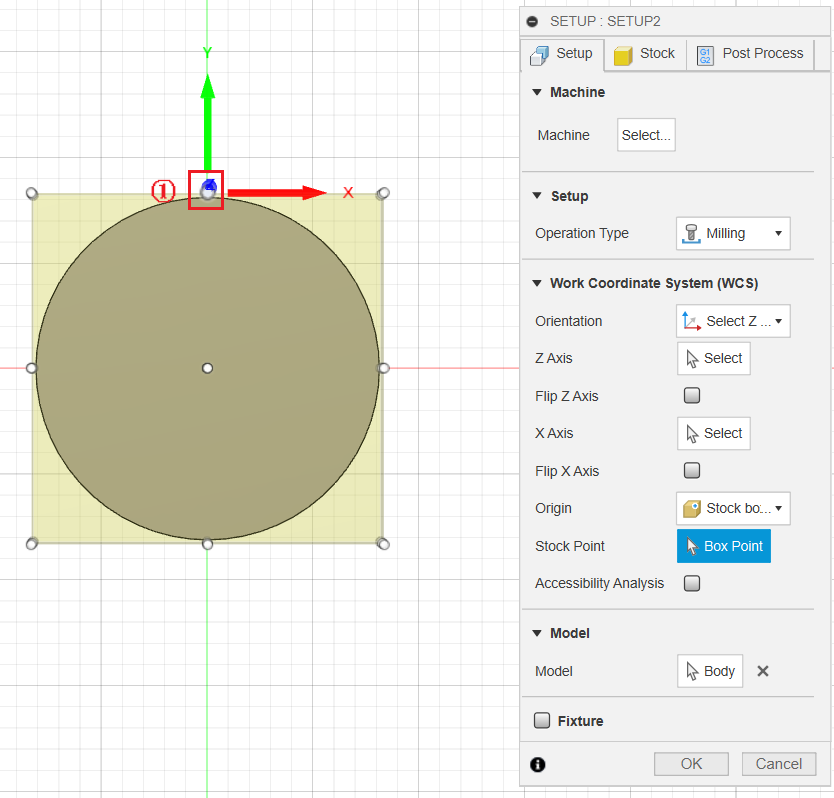Click the Cancel button
834x798 pixels.
779,763
